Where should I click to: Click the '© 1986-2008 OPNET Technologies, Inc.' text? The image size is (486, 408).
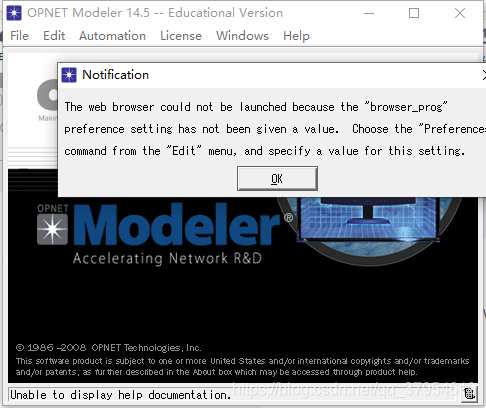tap(108, 348)
